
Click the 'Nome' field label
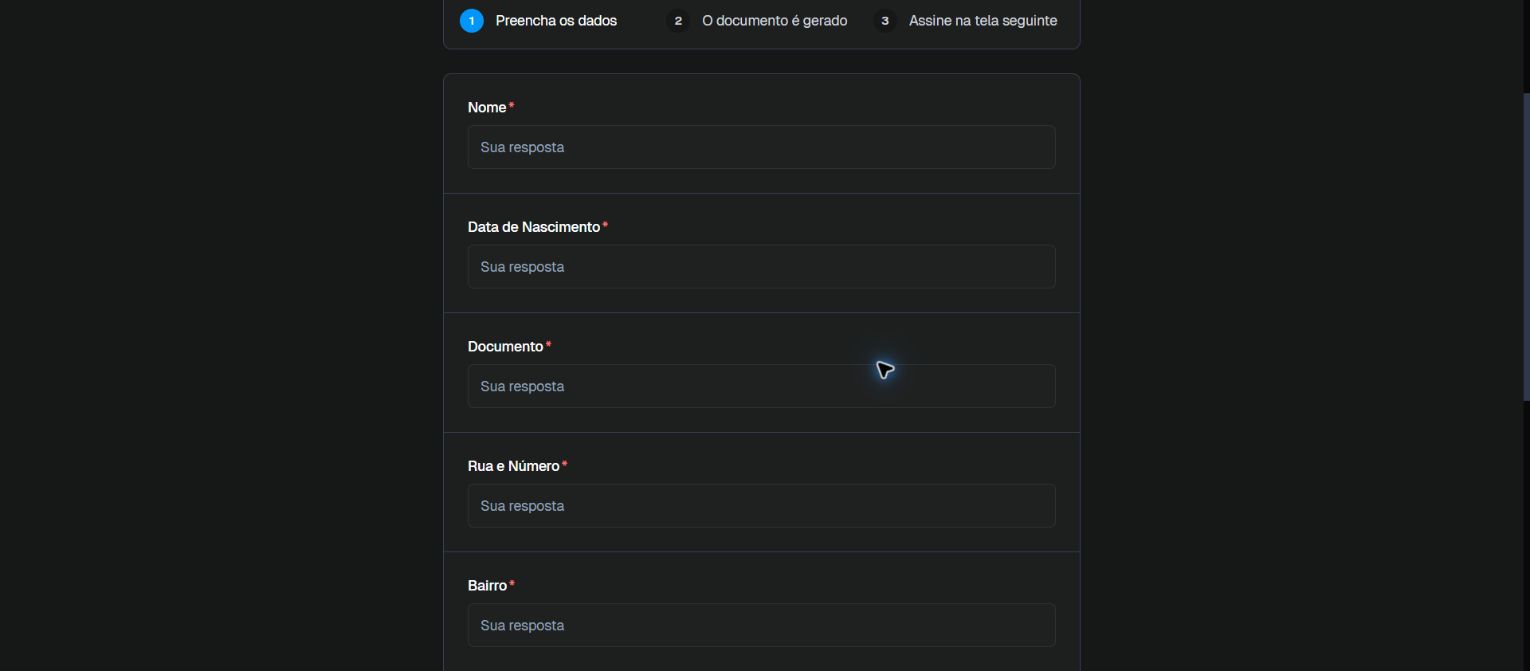[x=487, y=107]
